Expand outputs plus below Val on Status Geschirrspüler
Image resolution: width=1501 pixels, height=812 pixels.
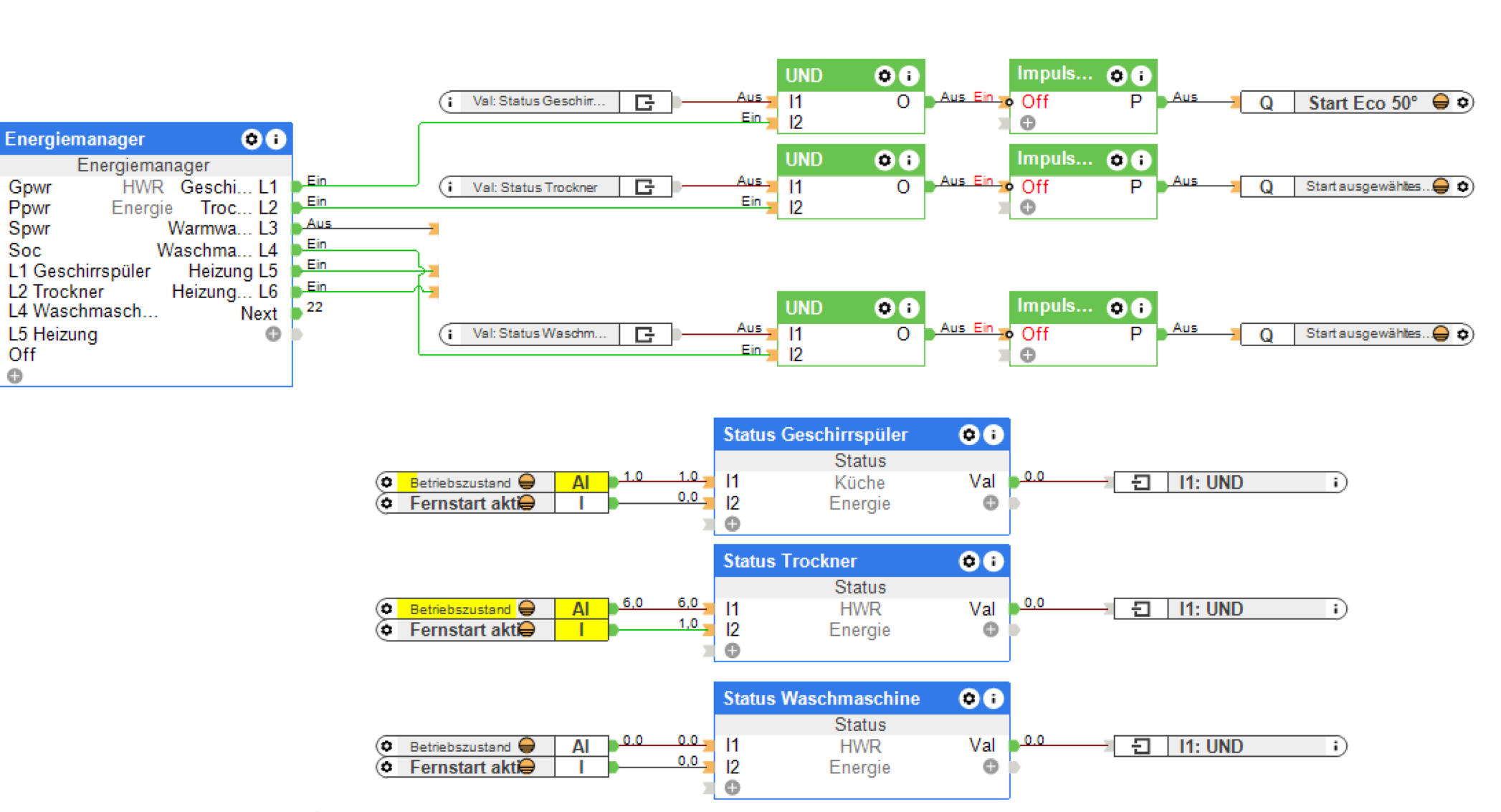click(991, 503)
